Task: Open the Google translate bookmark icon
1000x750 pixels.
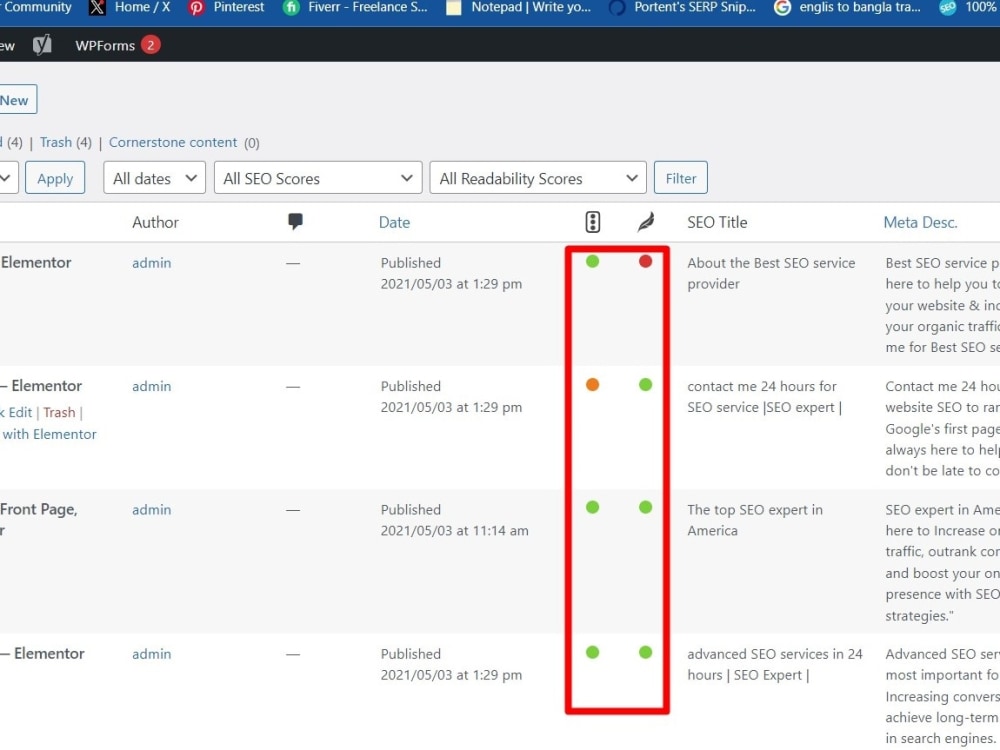Action: point(782,8)
